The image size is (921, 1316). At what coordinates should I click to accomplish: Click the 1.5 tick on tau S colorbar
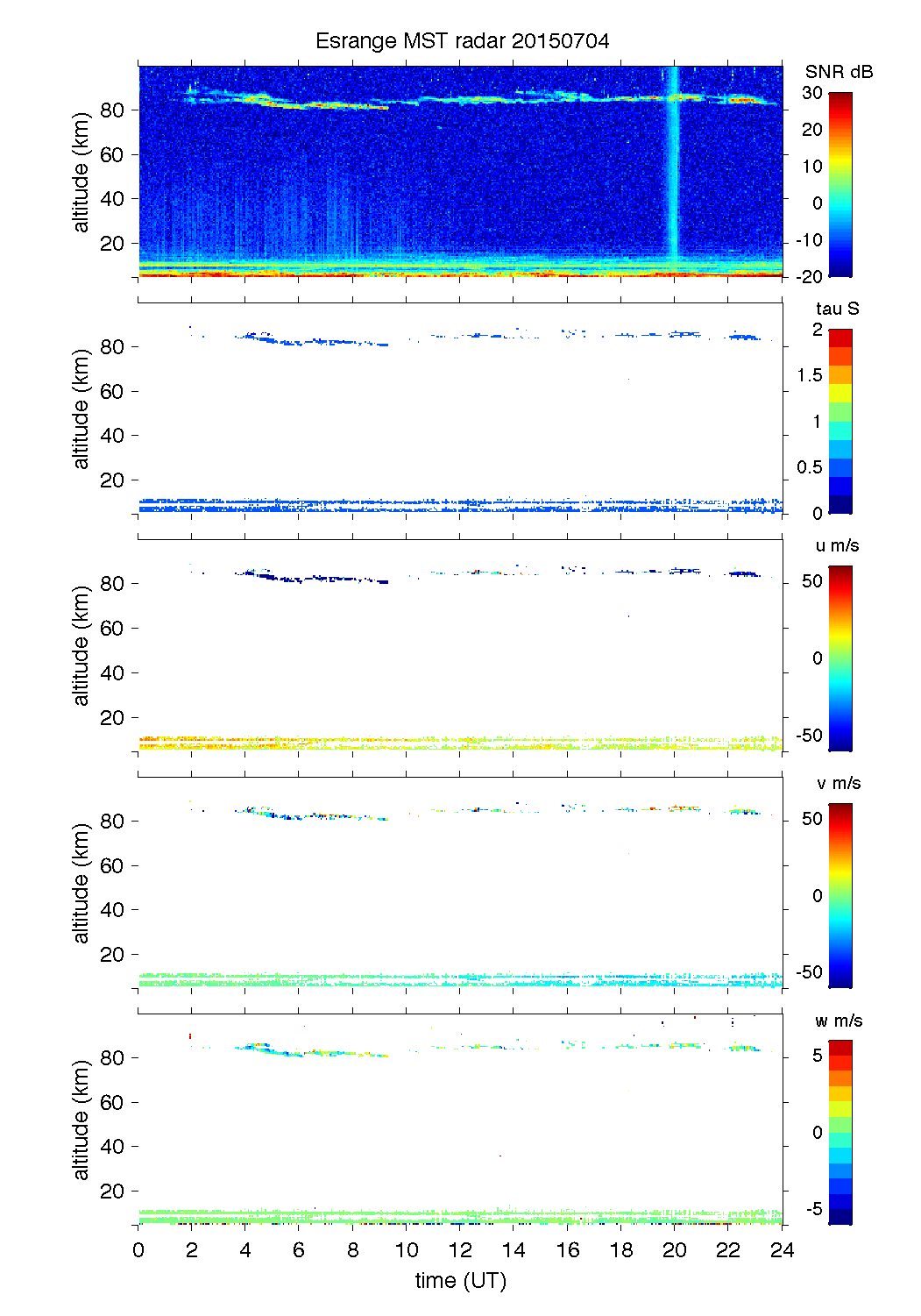pyautogui.click(x=810, y=375)
